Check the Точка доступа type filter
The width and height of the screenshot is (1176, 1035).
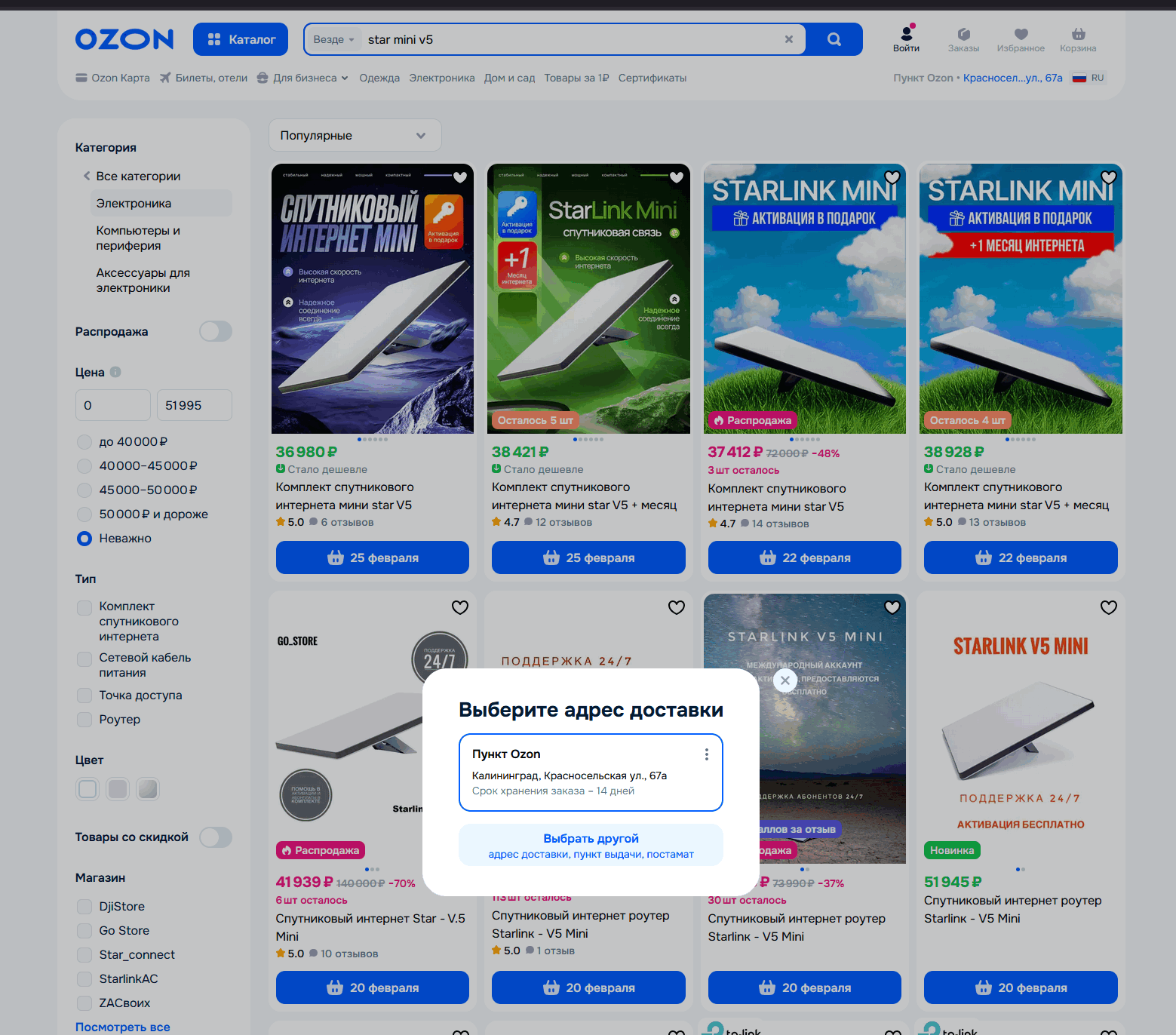84,696
